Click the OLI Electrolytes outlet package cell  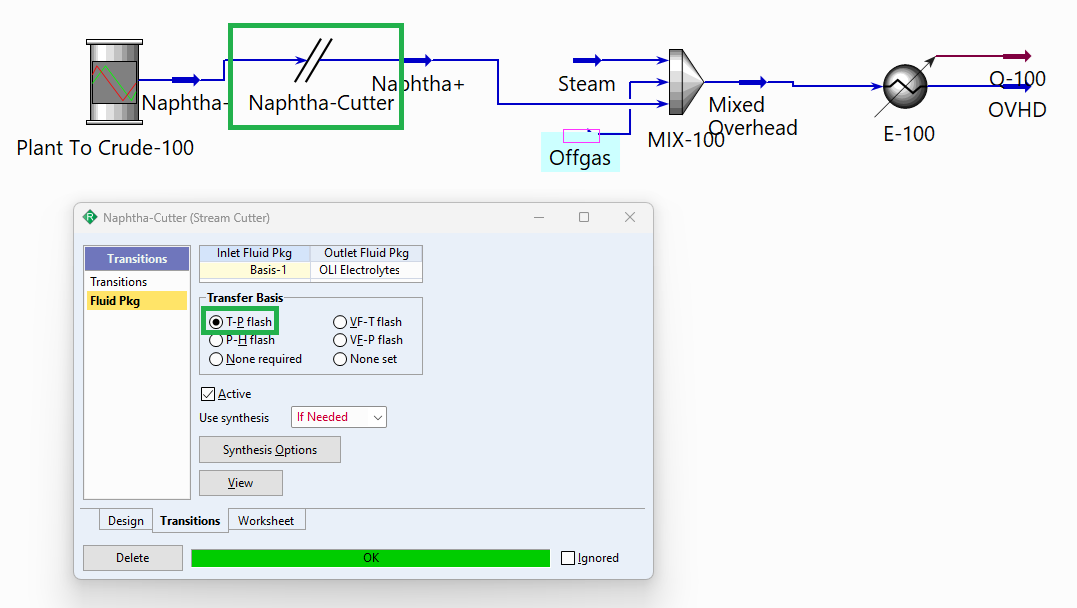366,270
